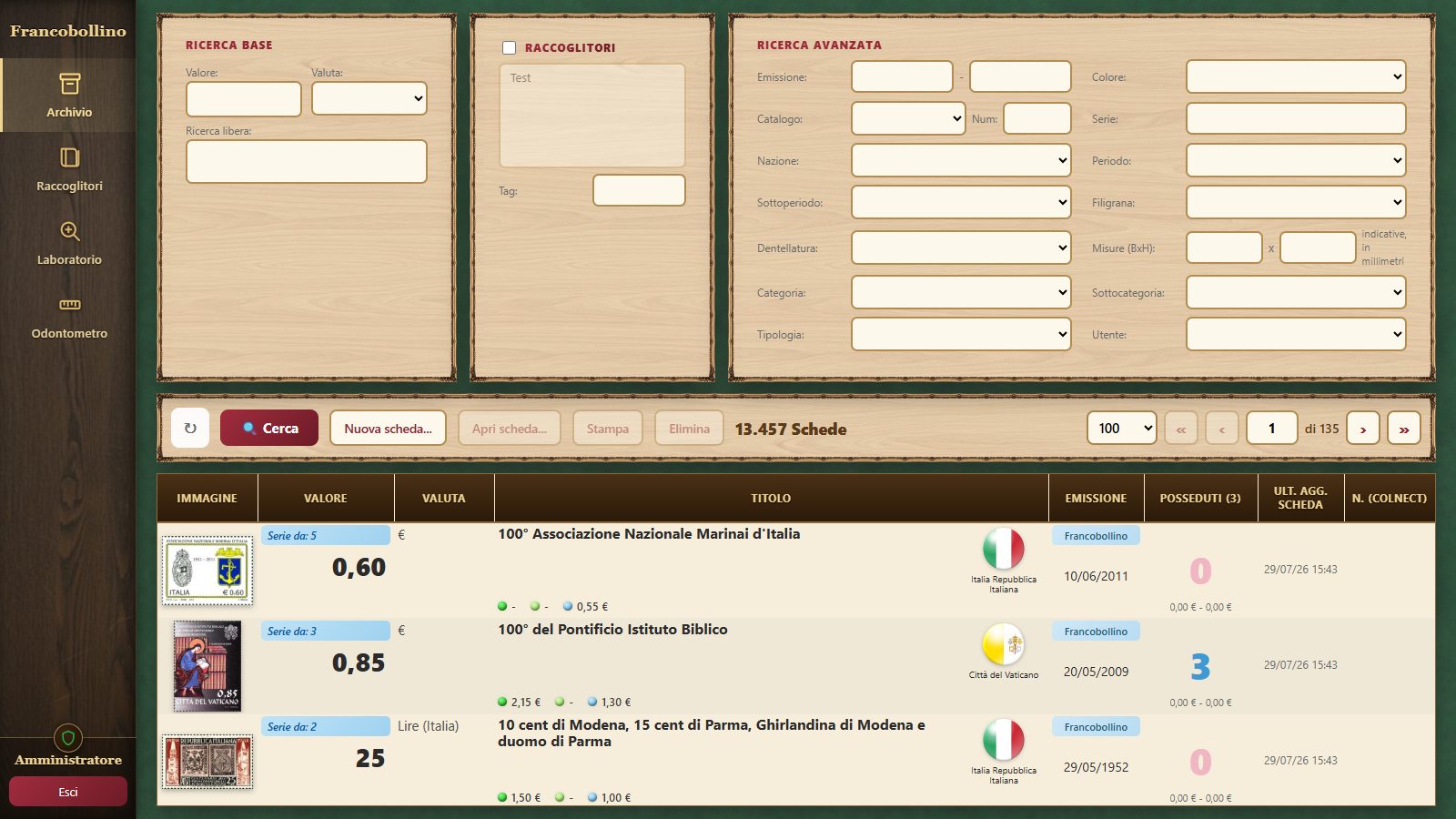Open the Sottoperiodo dropdown
This screenshot has height=819, width=1456.
[961, 202]
